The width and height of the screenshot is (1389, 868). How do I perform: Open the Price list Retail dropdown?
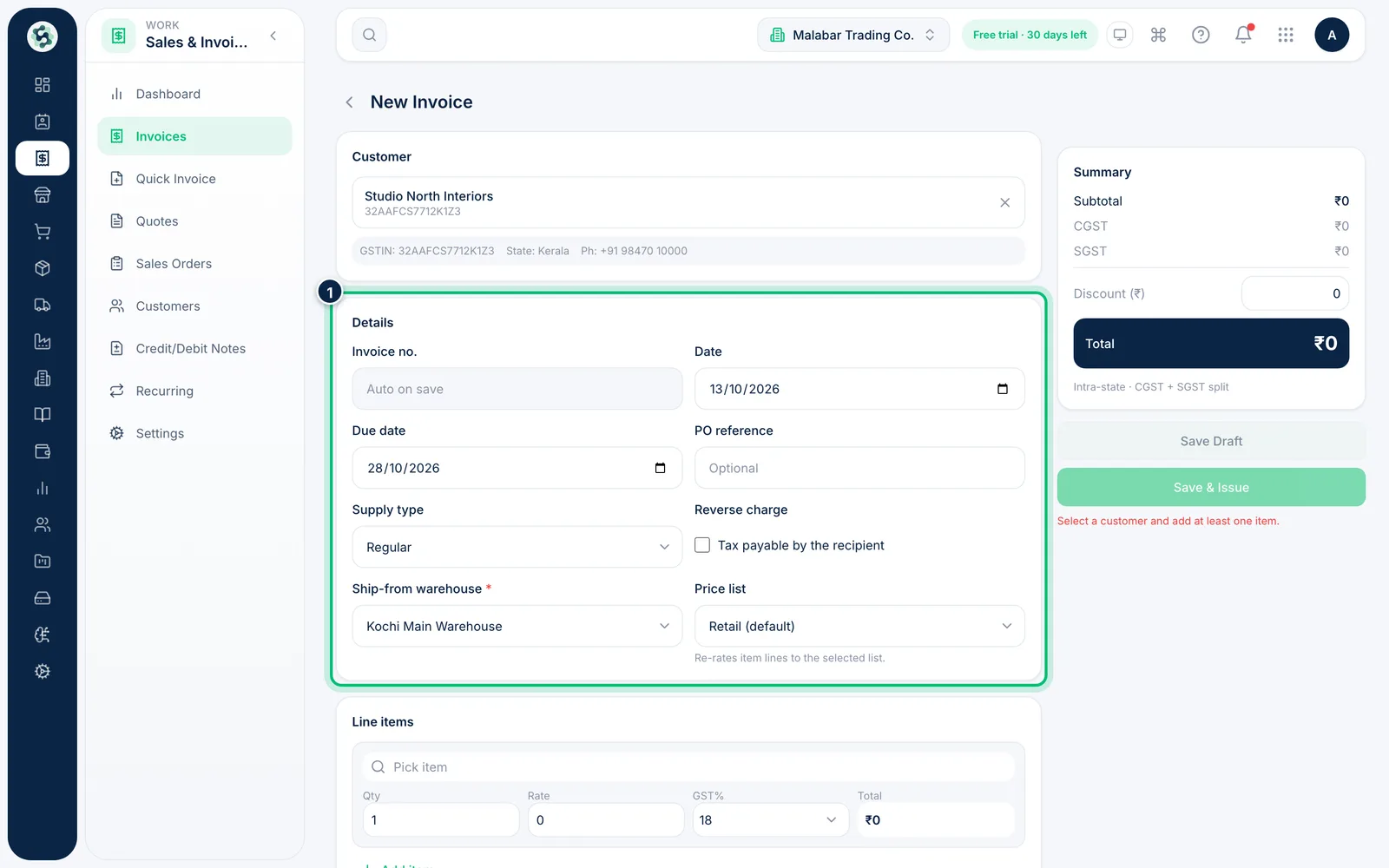(x=859, y=626)
